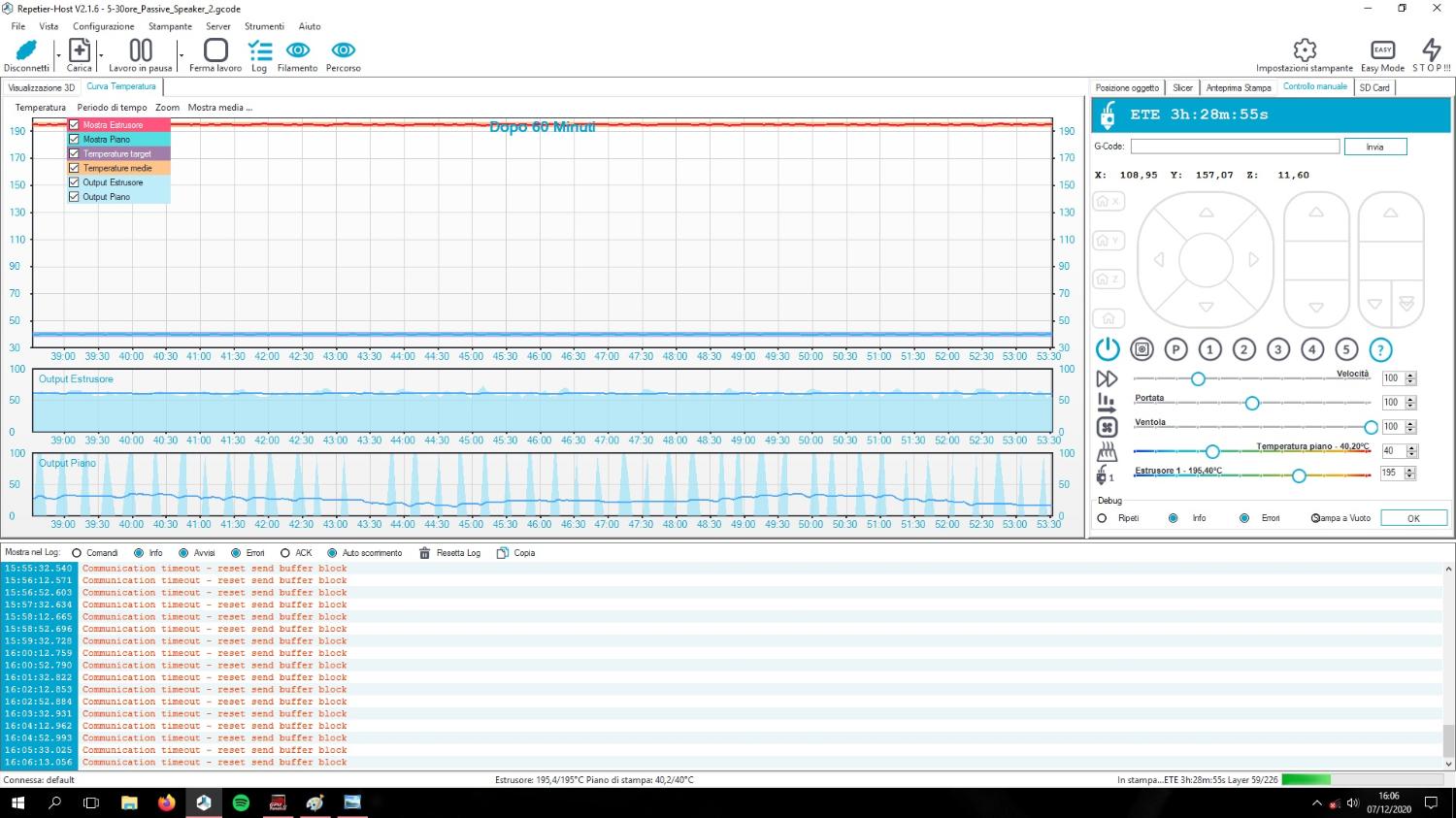Click the Invia G-Code button
The height and width of the screenshot is (818, 1456).
click(1374, 147)
